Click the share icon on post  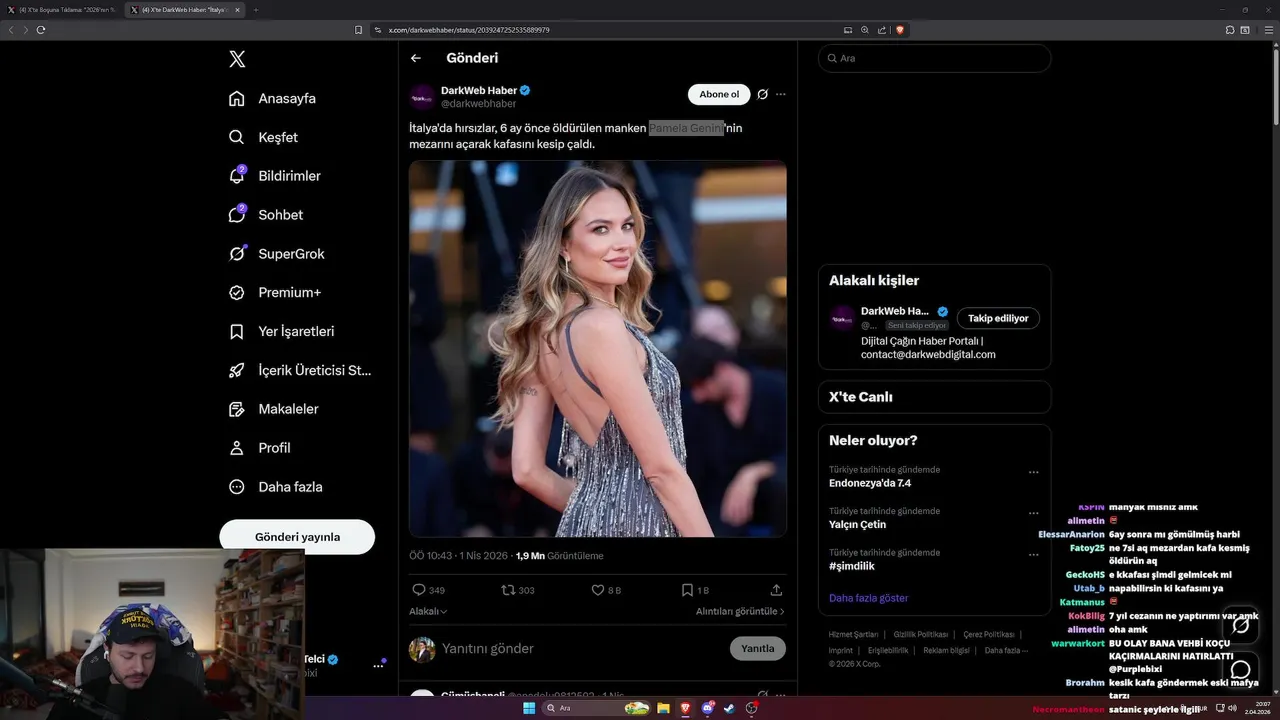[x=776, y=590]
